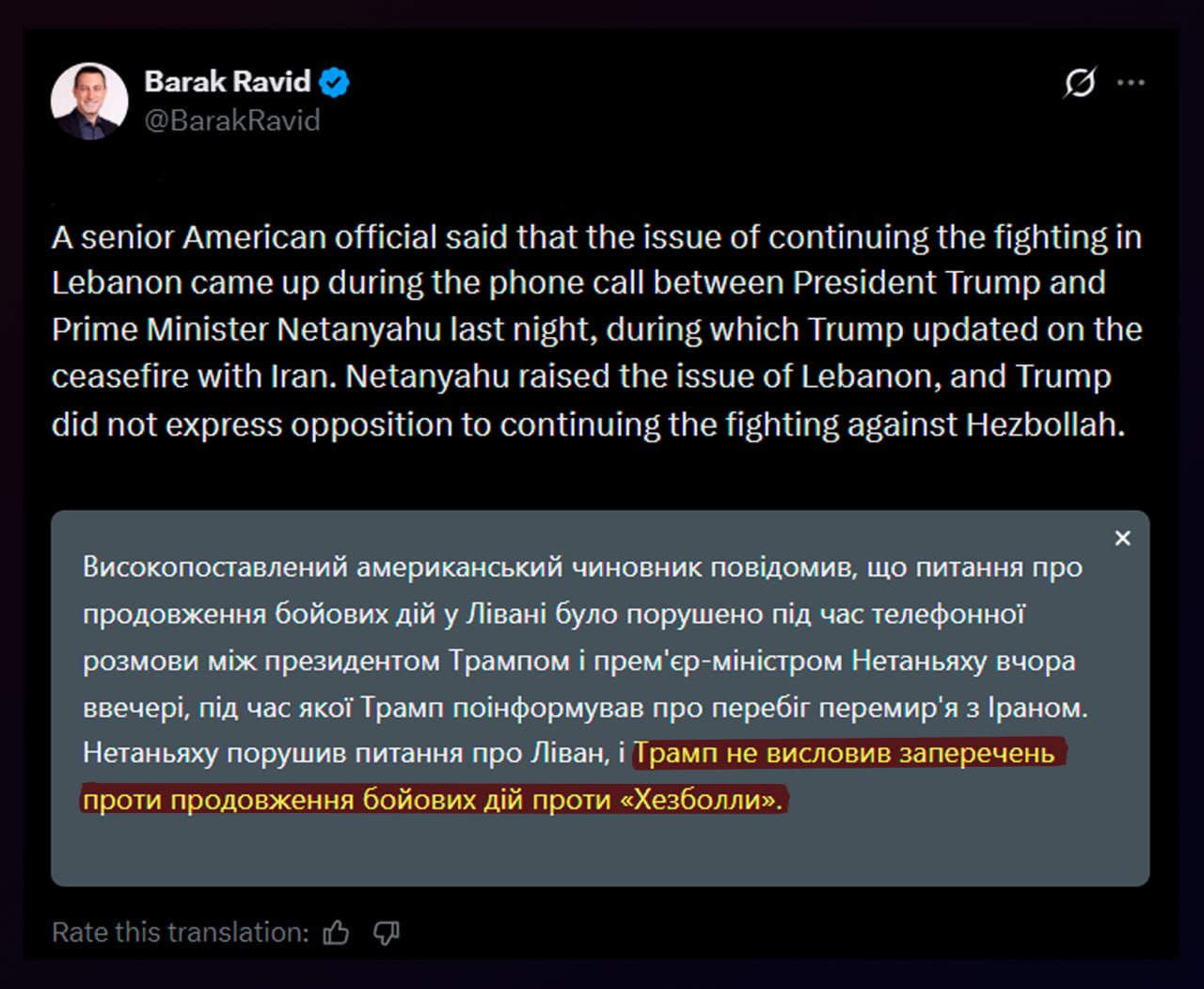
Task: Open the @BarakRavid handle link
Action: 232,120
